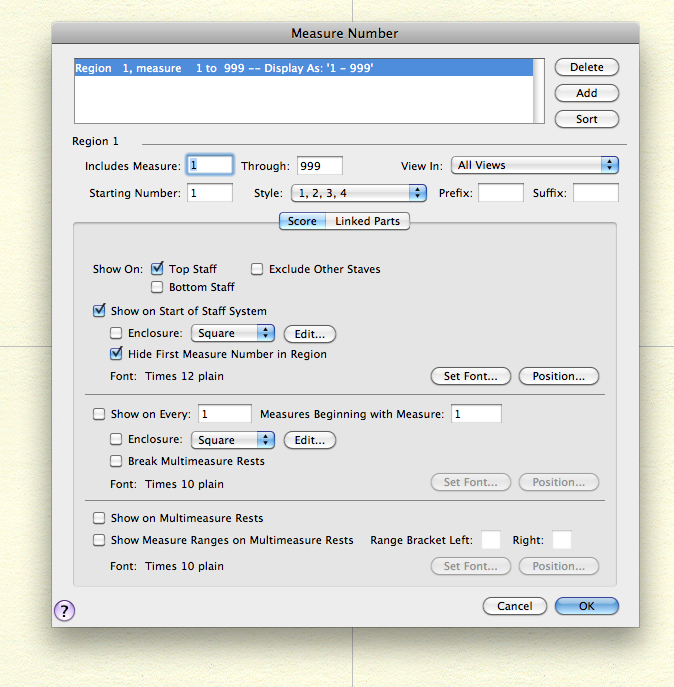
Task: Switch to the Linked Parts tab
Action: pyautogui.click(x=367, y=221)
